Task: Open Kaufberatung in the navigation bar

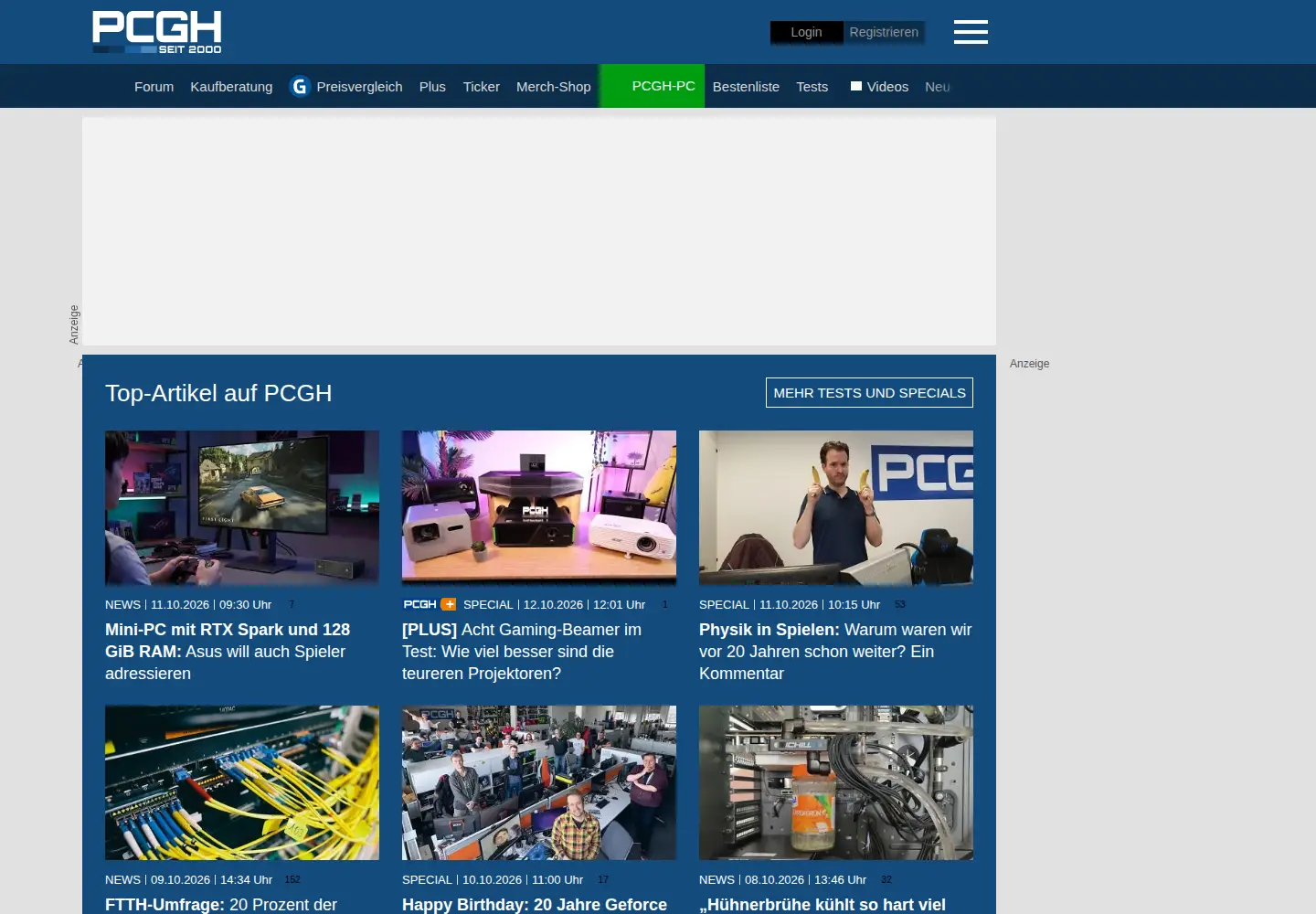Action: click(x=231, y=87)
